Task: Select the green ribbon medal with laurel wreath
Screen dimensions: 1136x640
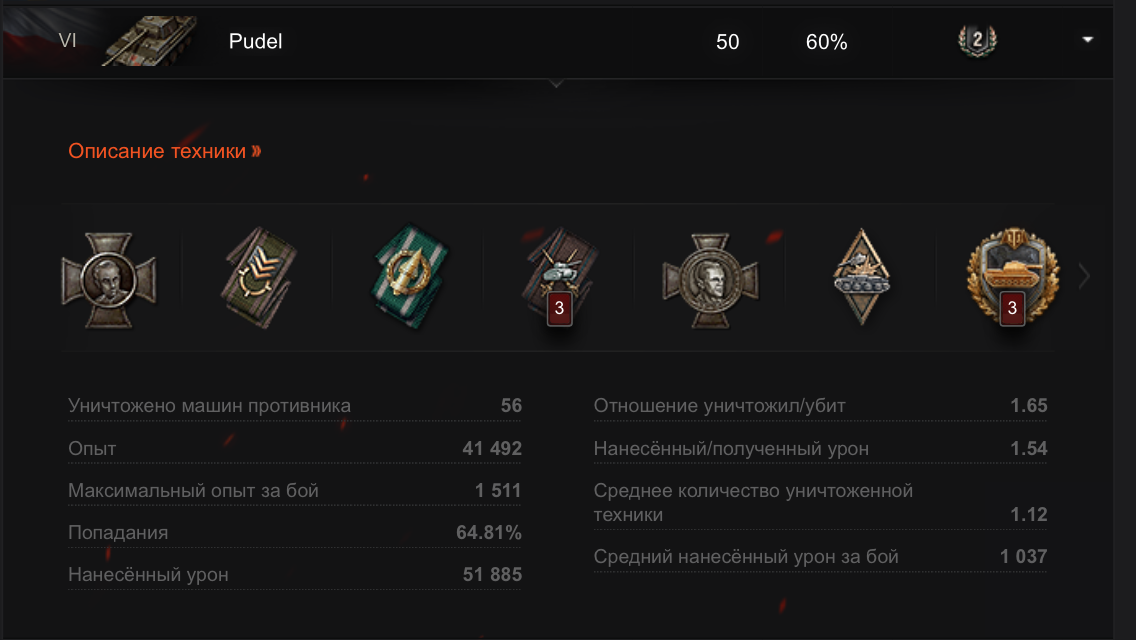Action: 410,275
